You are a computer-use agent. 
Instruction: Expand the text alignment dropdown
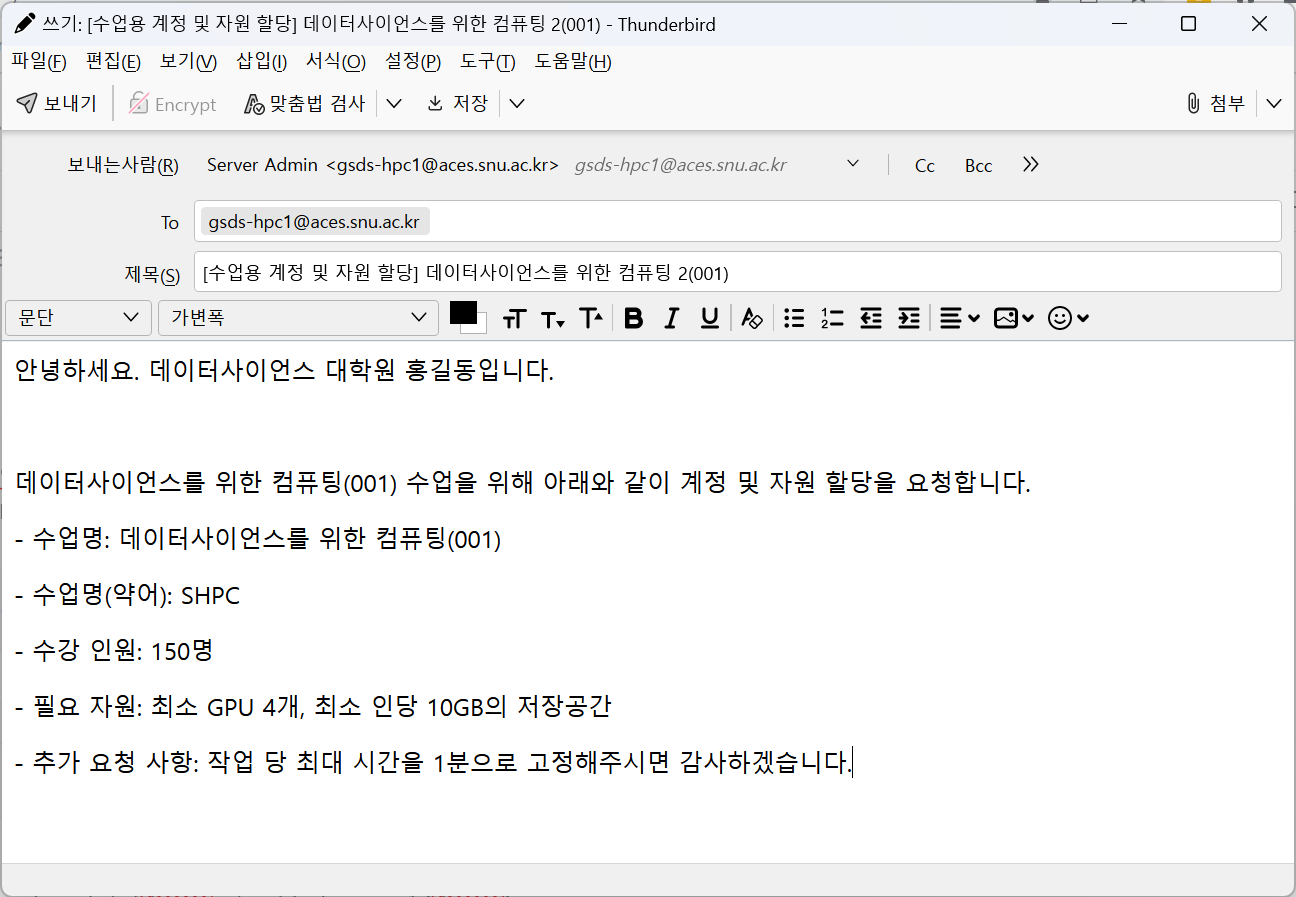pos(960,318)
